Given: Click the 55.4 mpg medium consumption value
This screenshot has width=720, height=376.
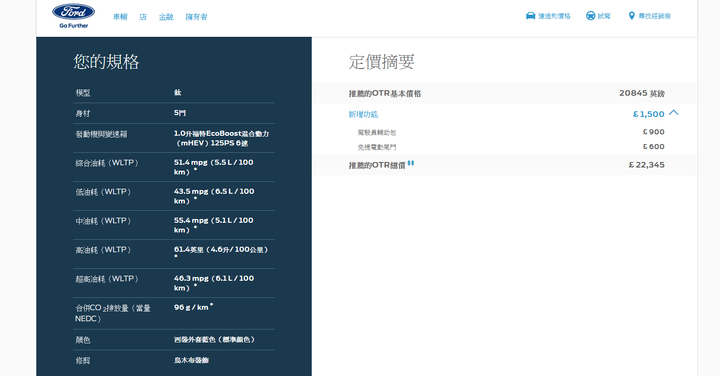Looking at the screenshot, I should [x=214, y=225].
